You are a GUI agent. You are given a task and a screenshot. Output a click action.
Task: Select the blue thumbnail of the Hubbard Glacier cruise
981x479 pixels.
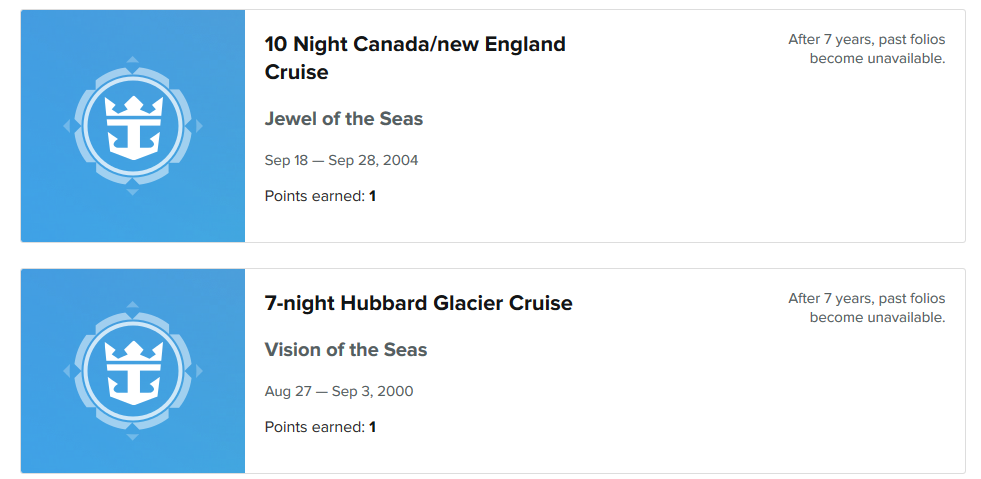click(x=133, y=371)
